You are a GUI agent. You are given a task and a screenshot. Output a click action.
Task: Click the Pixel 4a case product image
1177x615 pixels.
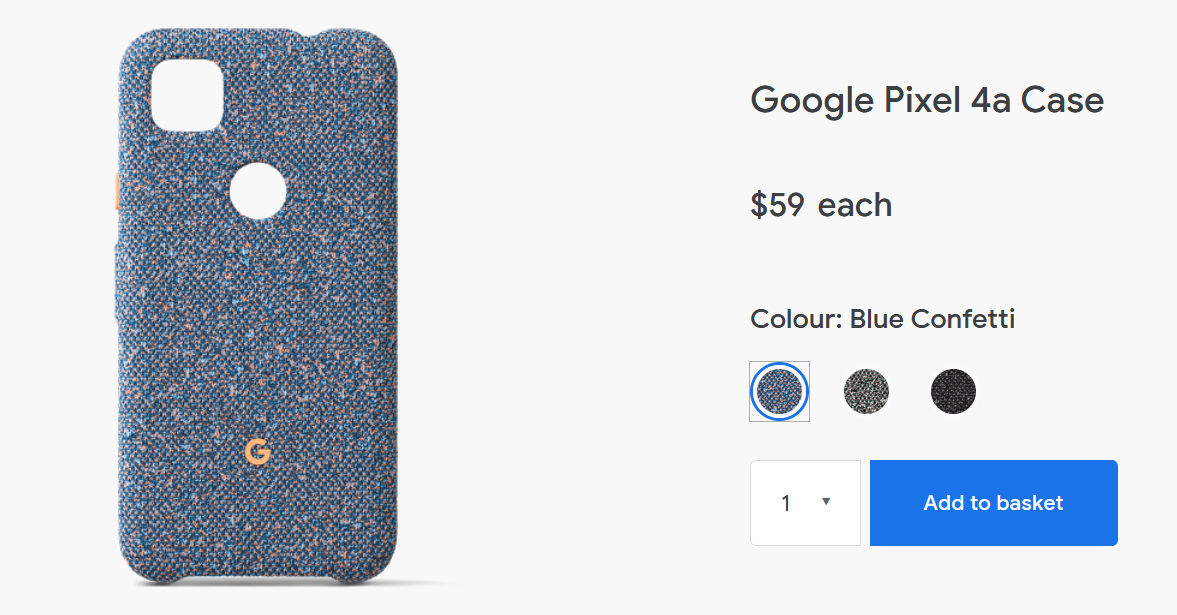(x=257, y=306)
